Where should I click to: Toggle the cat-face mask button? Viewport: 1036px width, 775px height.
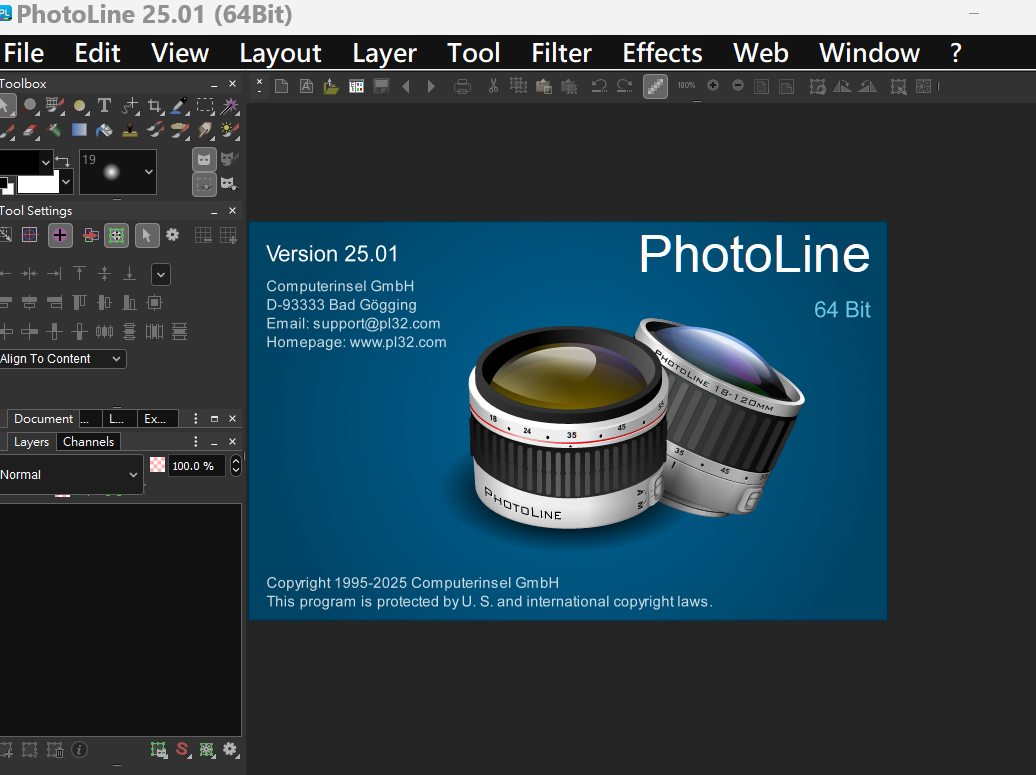(x=204, y=160)
